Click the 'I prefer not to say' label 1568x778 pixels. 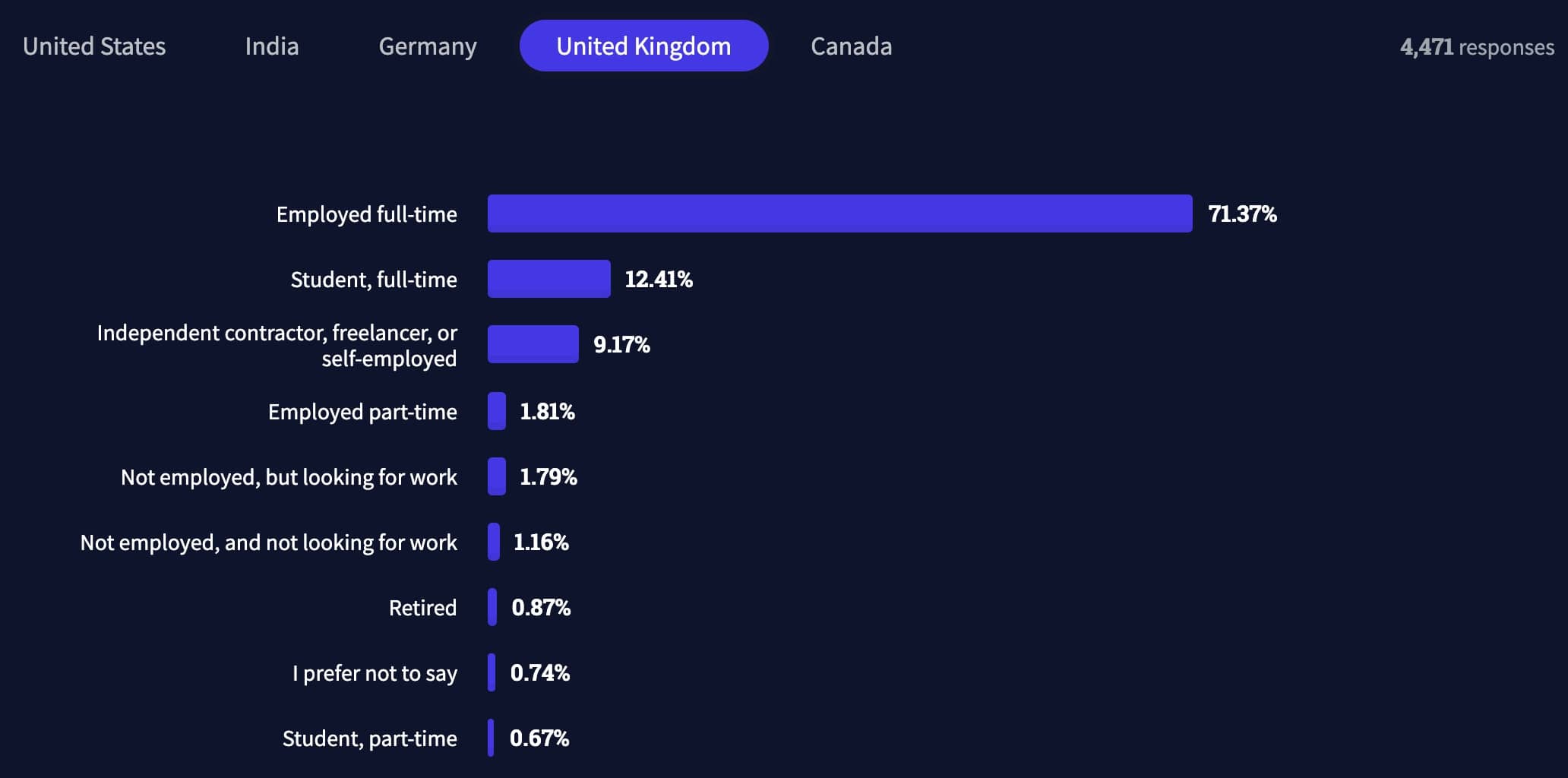coord(375,673)
